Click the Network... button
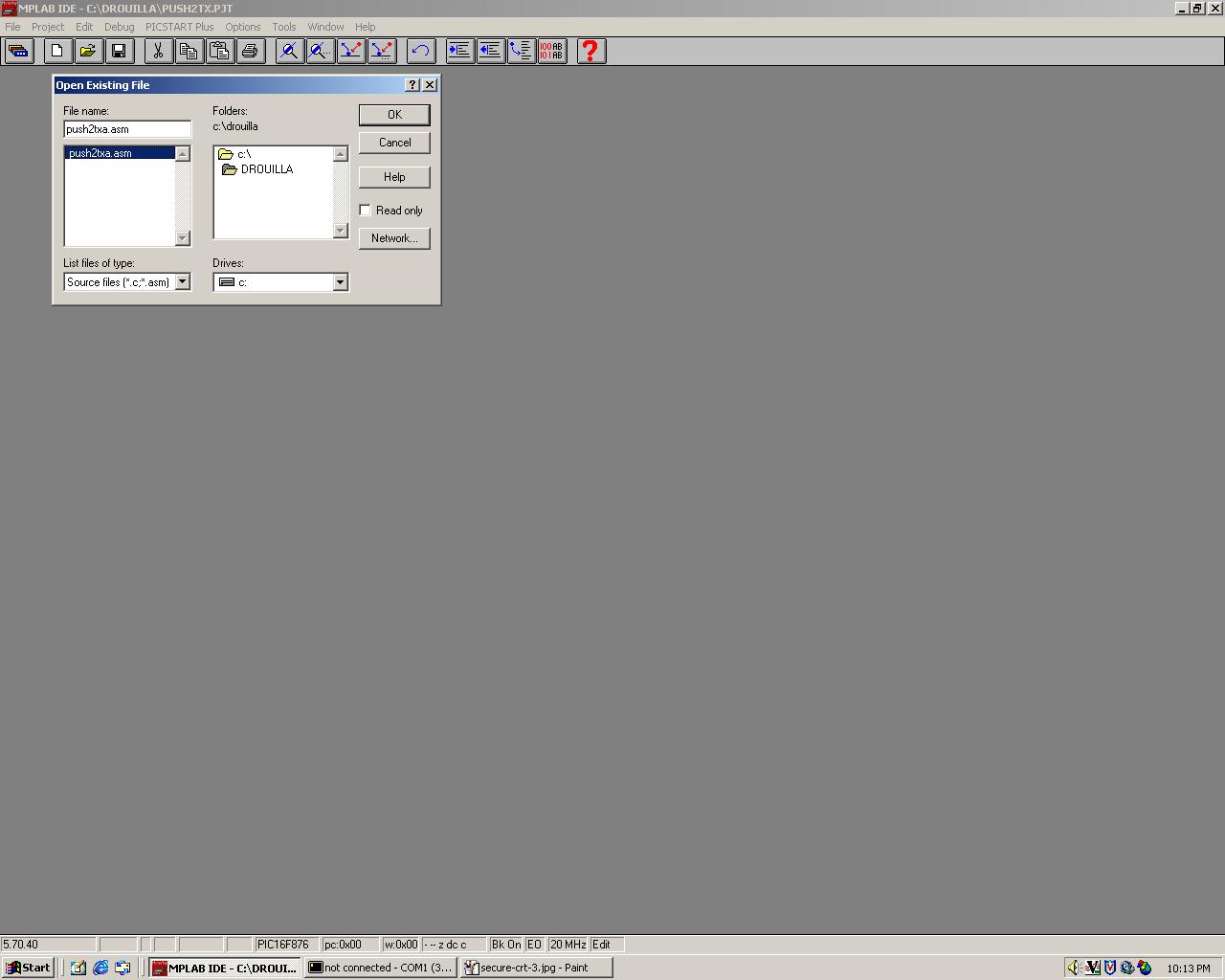 [394, 238]
